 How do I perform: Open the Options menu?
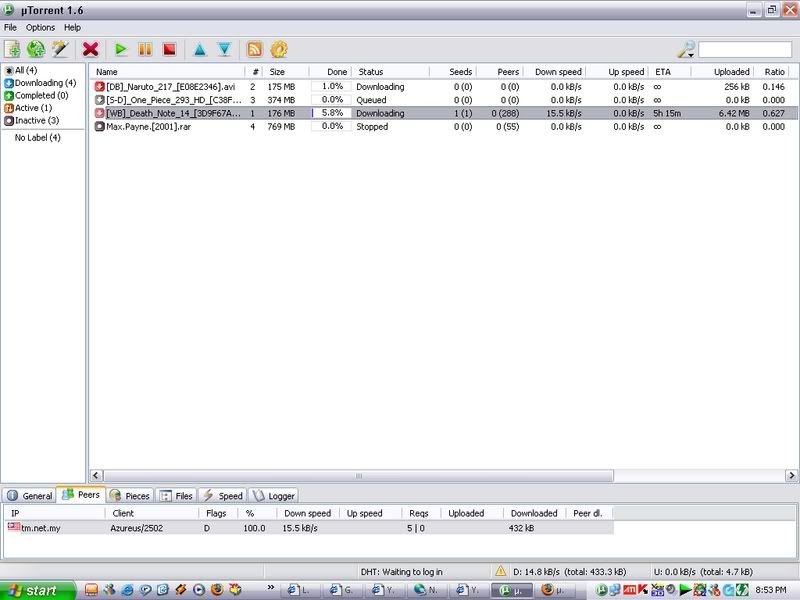coord(41,27)
